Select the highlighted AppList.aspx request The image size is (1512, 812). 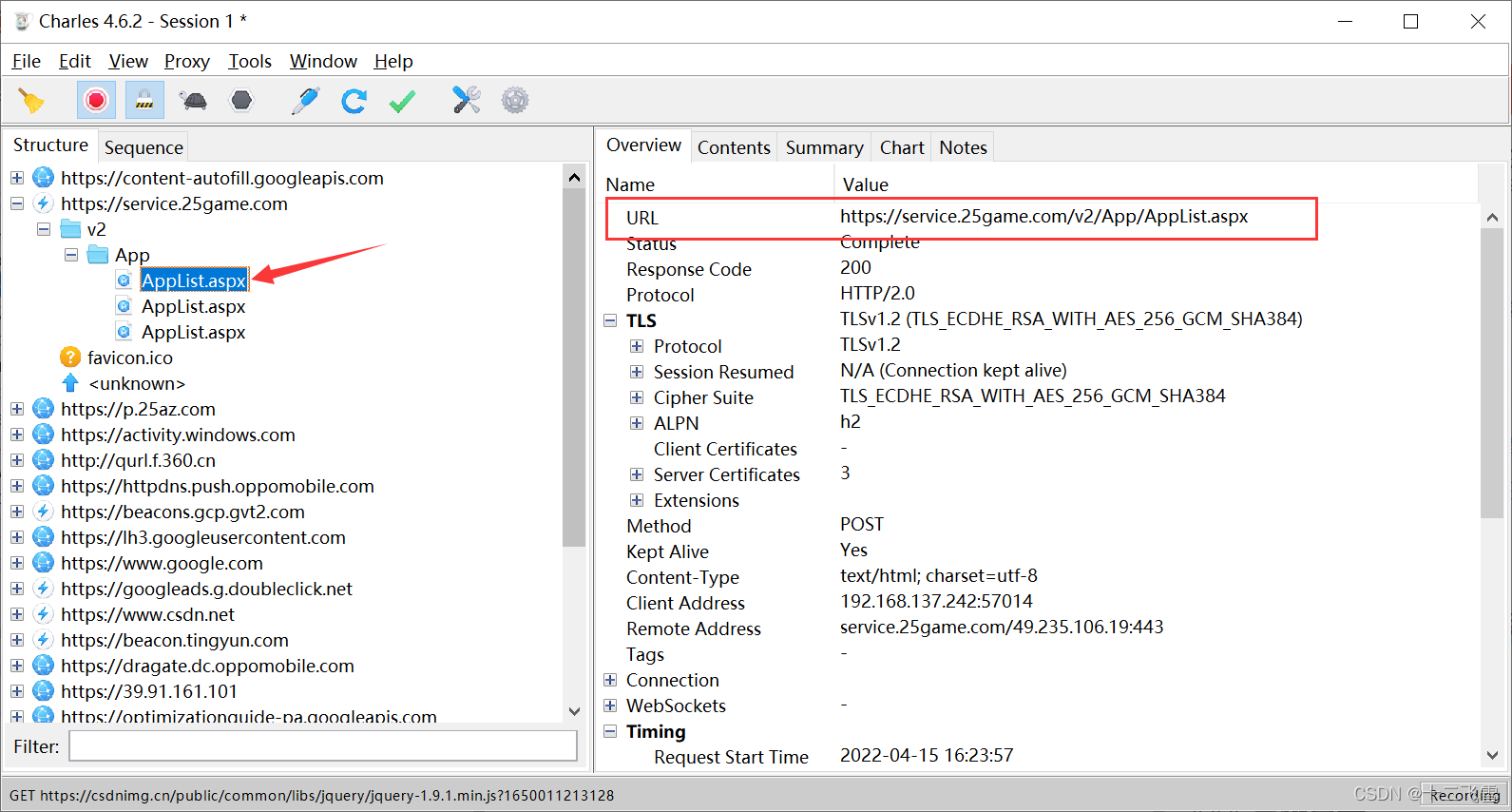(x=194, y=280)
